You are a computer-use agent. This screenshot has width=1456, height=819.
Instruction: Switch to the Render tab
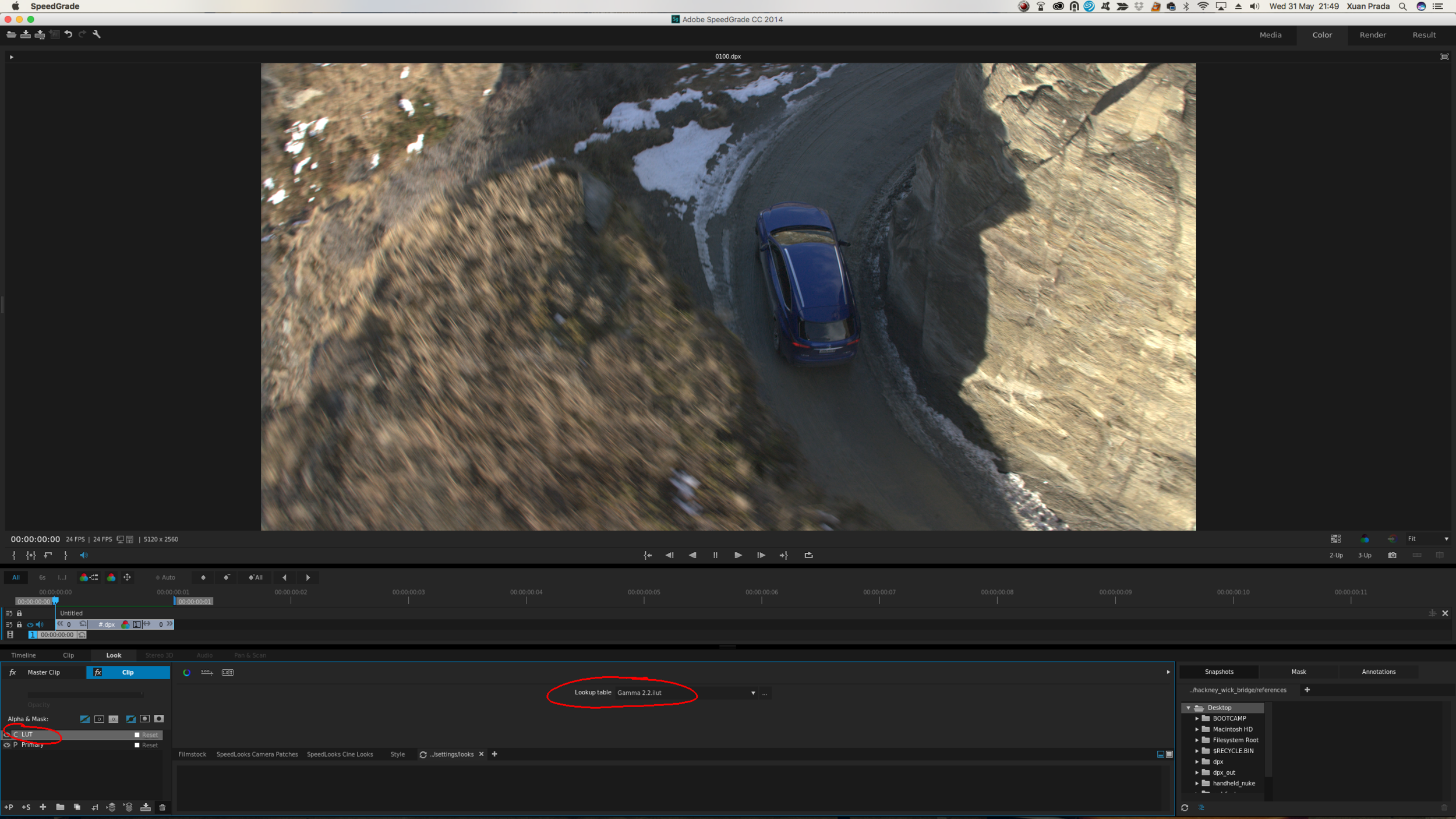click(x=1372, y=35)
